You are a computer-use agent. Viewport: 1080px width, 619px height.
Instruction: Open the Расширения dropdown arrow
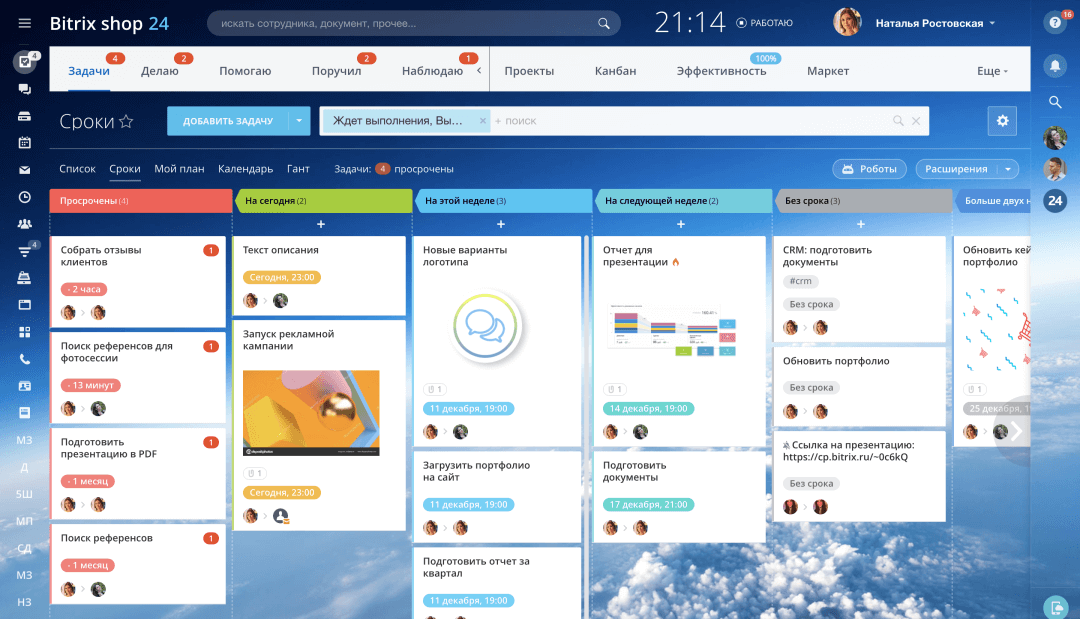[1008, 169]
